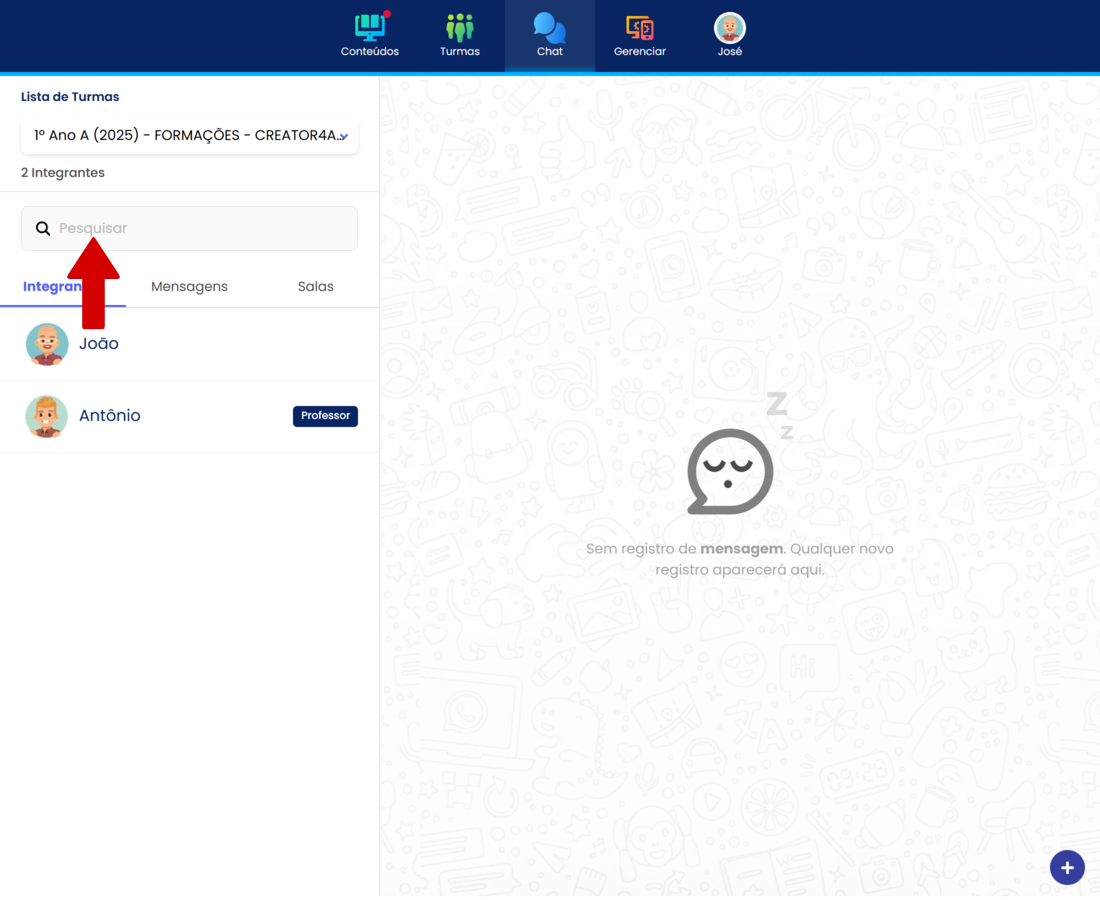Click the sleeping chat bubble icon

pos(730,471)
